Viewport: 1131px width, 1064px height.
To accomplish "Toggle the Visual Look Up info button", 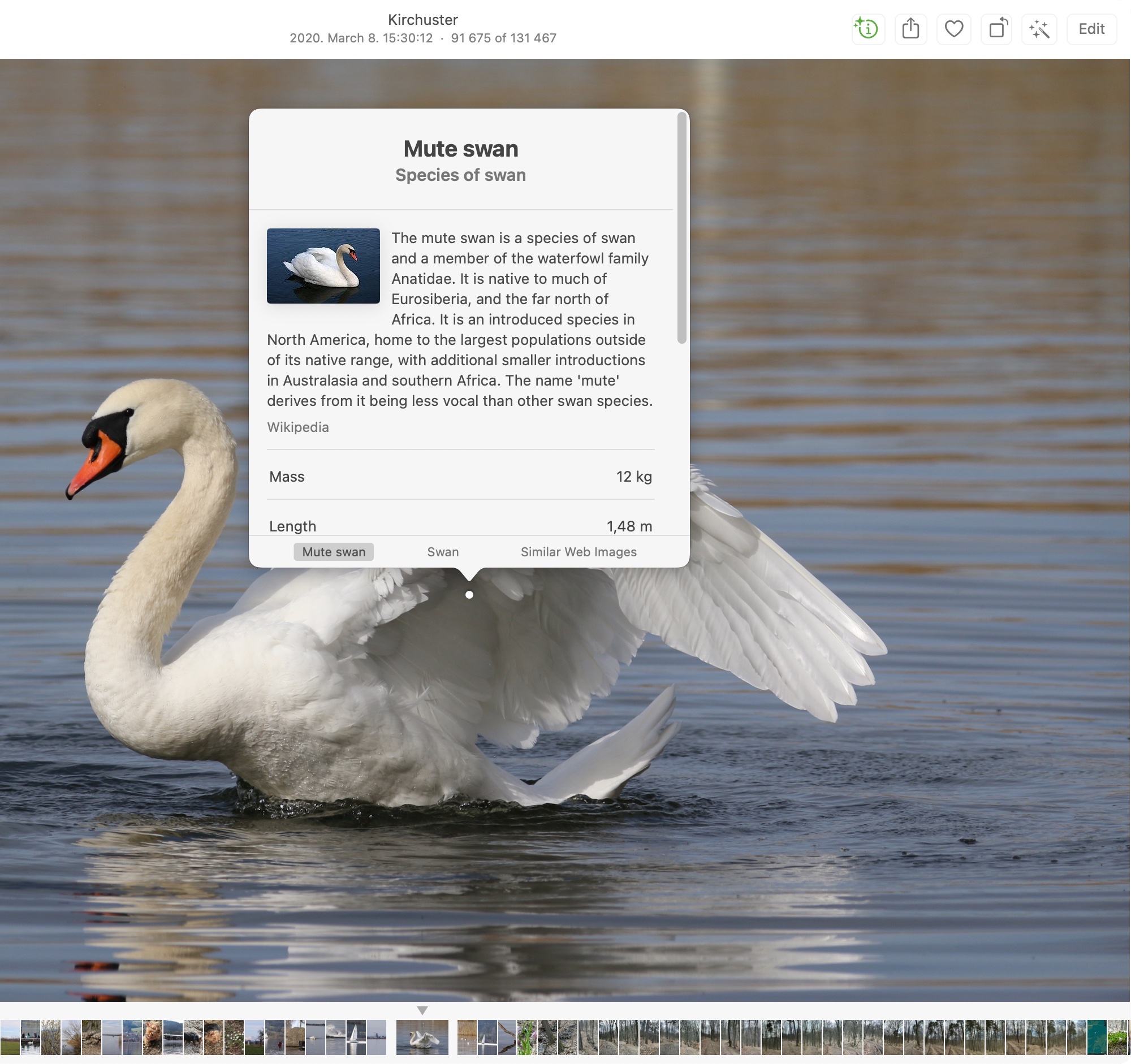I will click(x=868, y=28).
